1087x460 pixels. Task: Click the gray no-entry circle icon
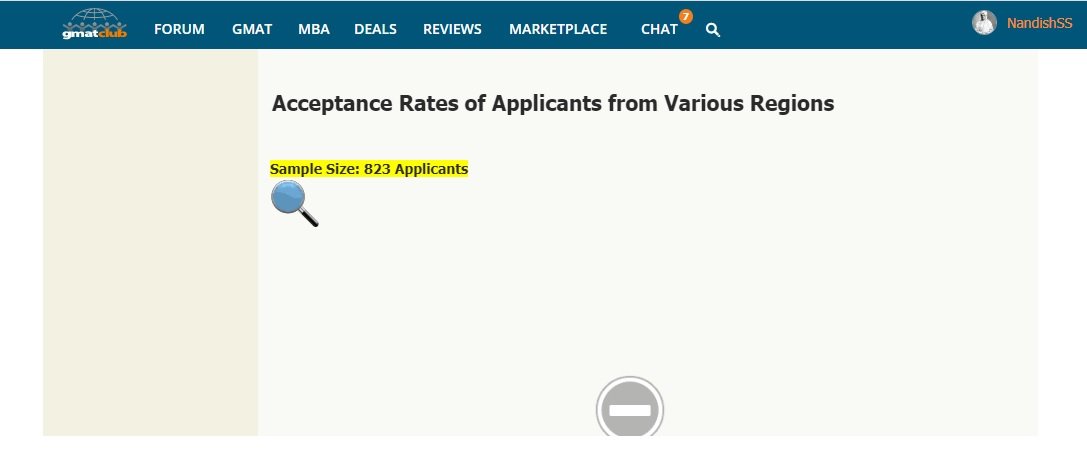pyautogui.click(x=630, y=409)
